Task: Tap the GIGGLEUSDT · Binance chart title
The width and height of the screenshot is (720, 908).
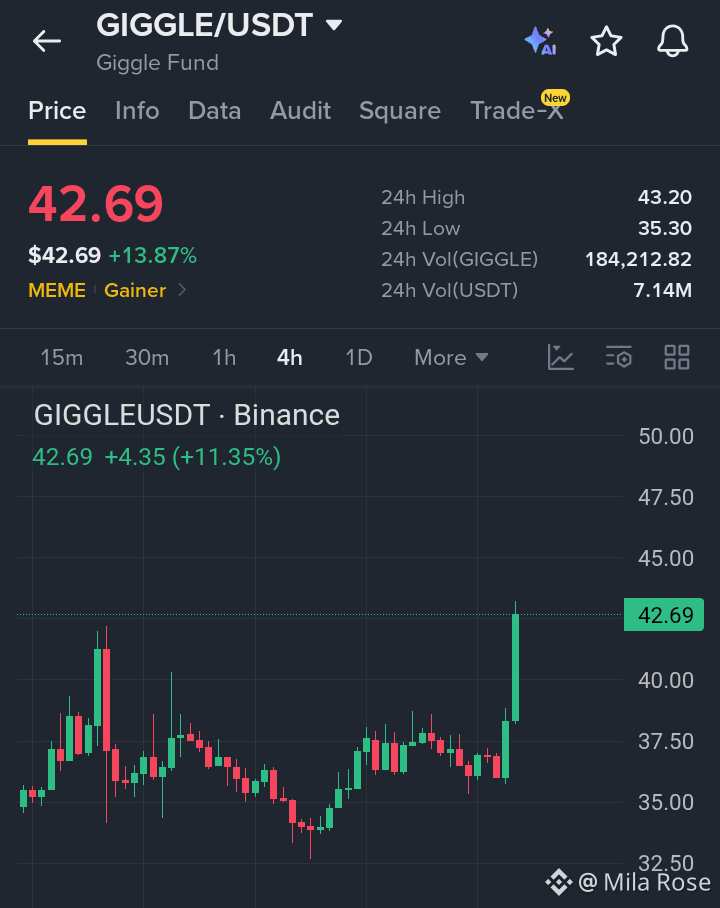Action: (x=187, y=415)
